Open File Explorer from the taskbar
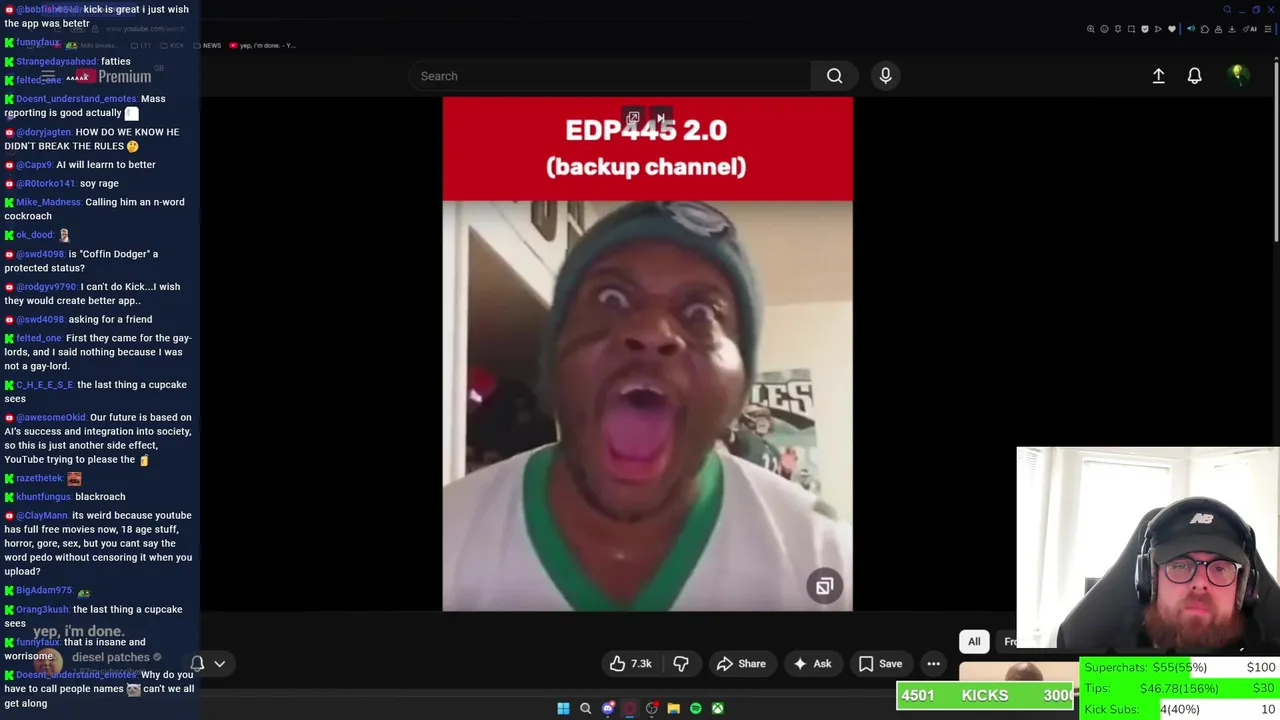The height and width of the screenshot is (720, 1280). pyautogui.click(x=674, y=708)
